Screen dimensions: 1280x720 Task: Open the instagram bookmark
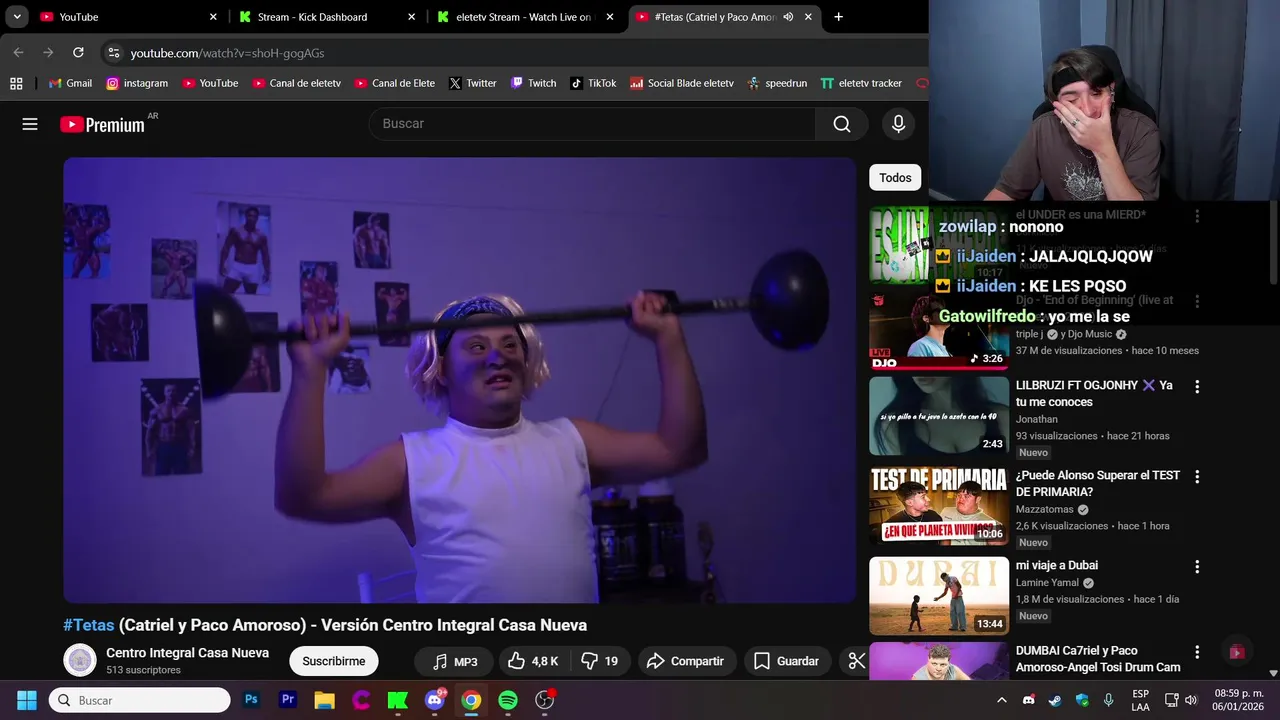[x=136, y=83]
